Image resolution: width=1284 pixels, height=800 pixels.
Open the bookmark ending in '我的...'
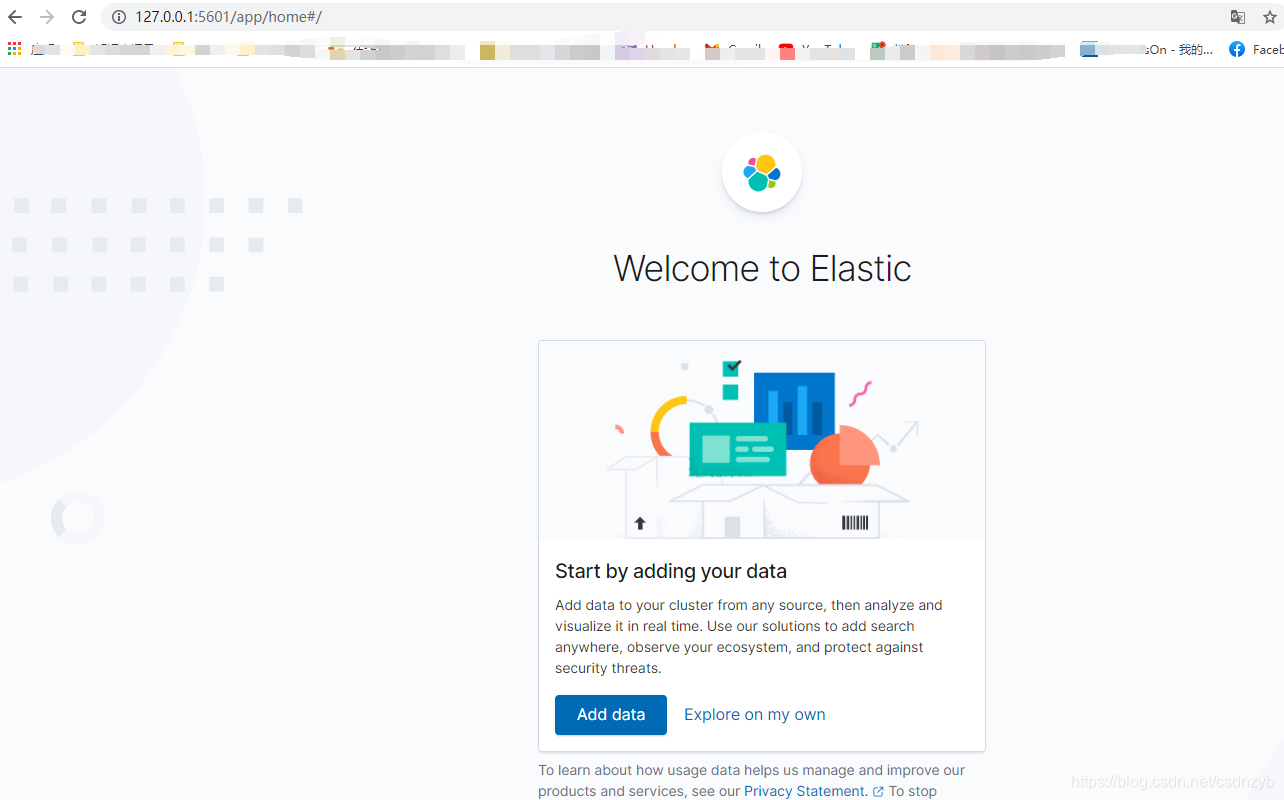point(1147,50)
